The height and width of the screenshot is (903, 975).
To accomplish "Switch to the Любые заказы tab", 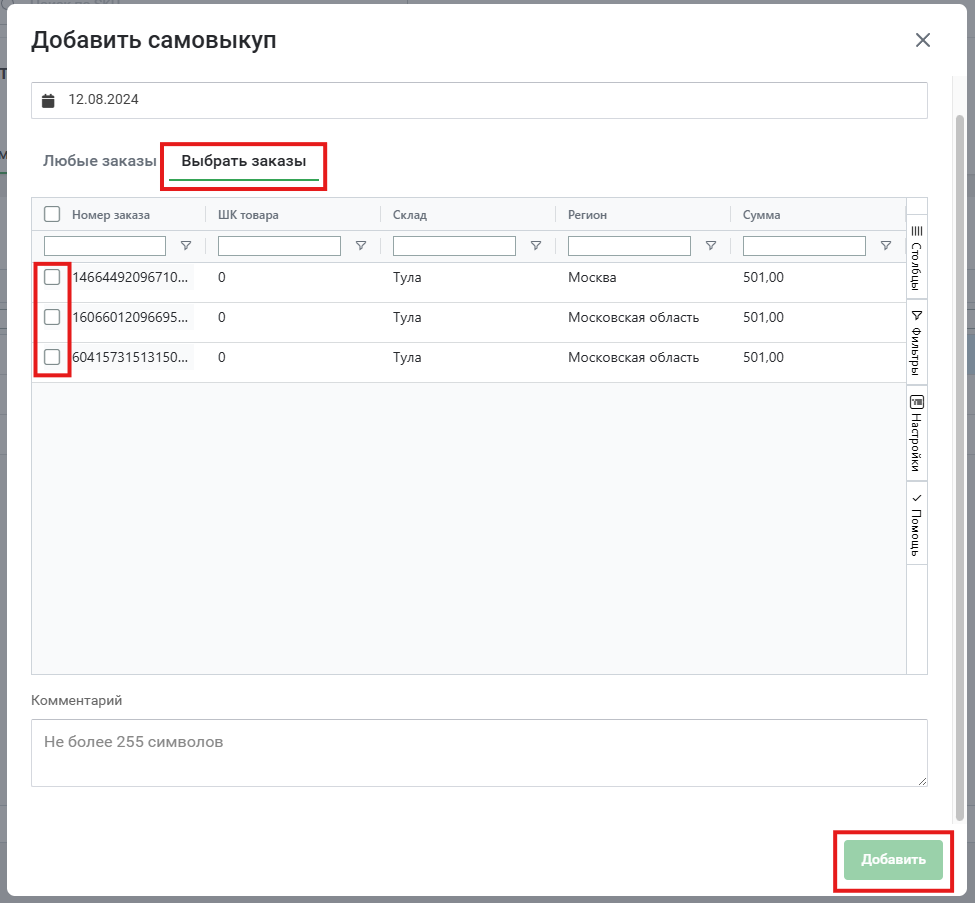I will coord(99,161).
